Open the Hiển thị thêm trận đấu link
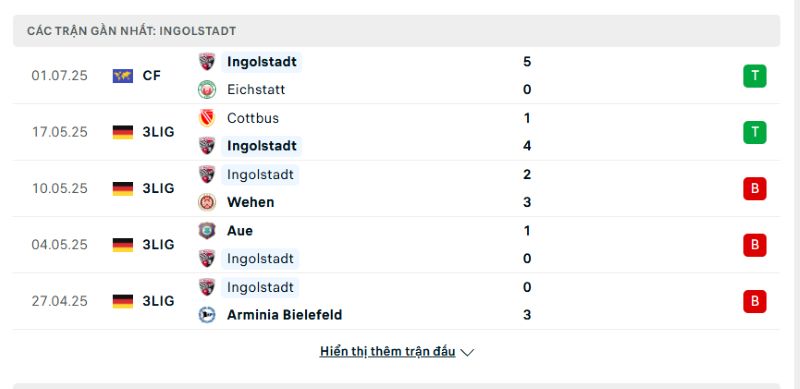The image size is (800, 389). (x=388, y=352)
